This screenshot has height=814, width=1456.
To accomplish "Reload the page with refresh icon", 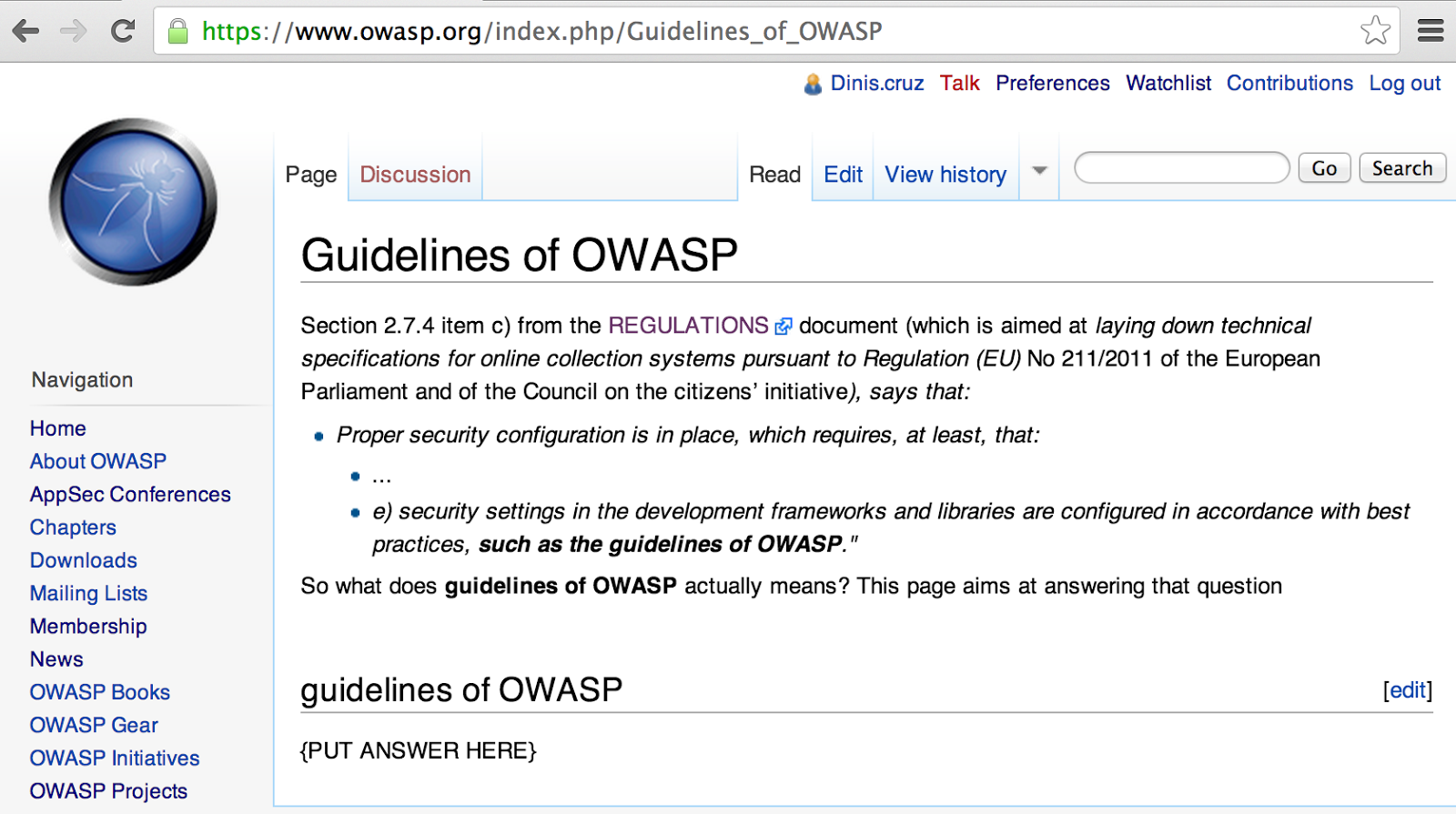I will [x=123, y=31].
